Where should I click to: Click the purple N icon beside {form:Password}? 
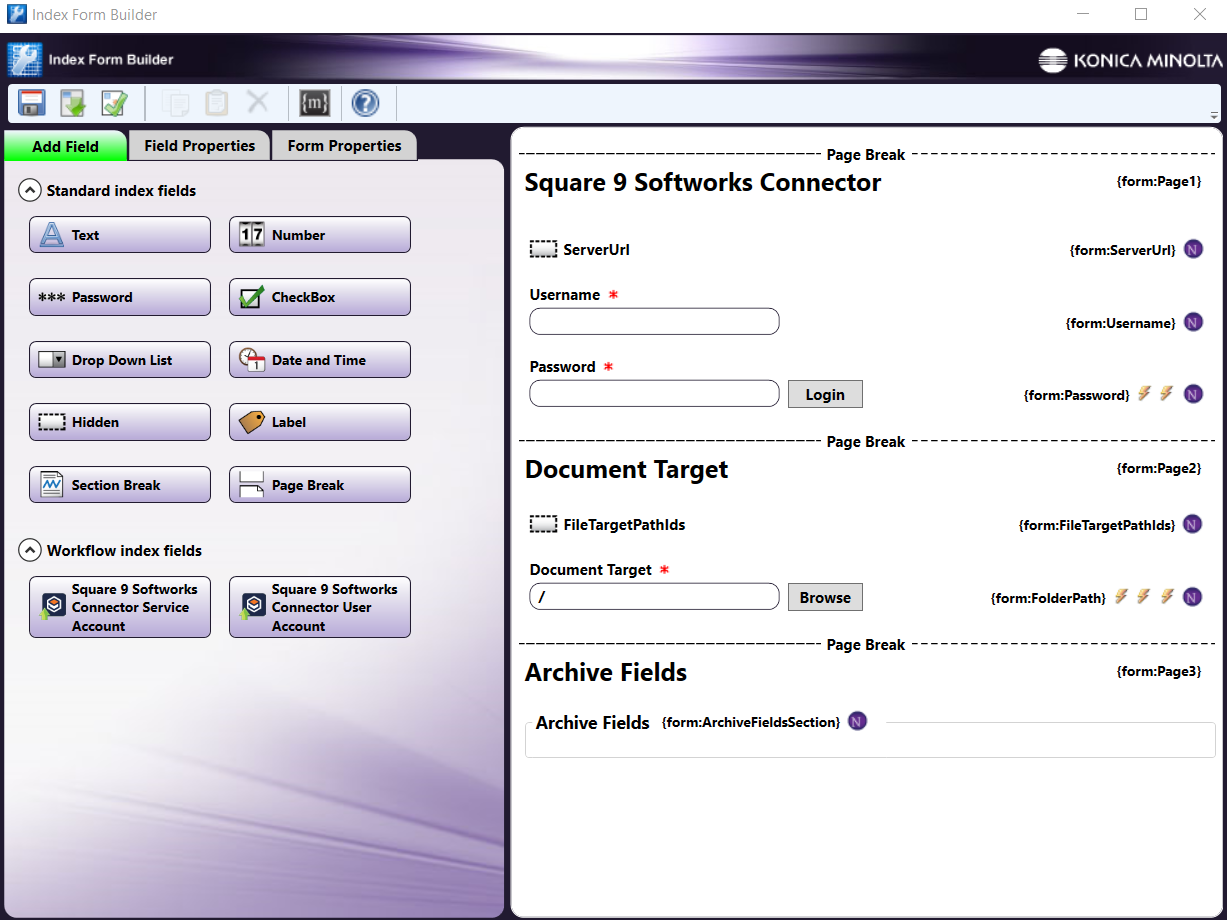(1193, 394)
